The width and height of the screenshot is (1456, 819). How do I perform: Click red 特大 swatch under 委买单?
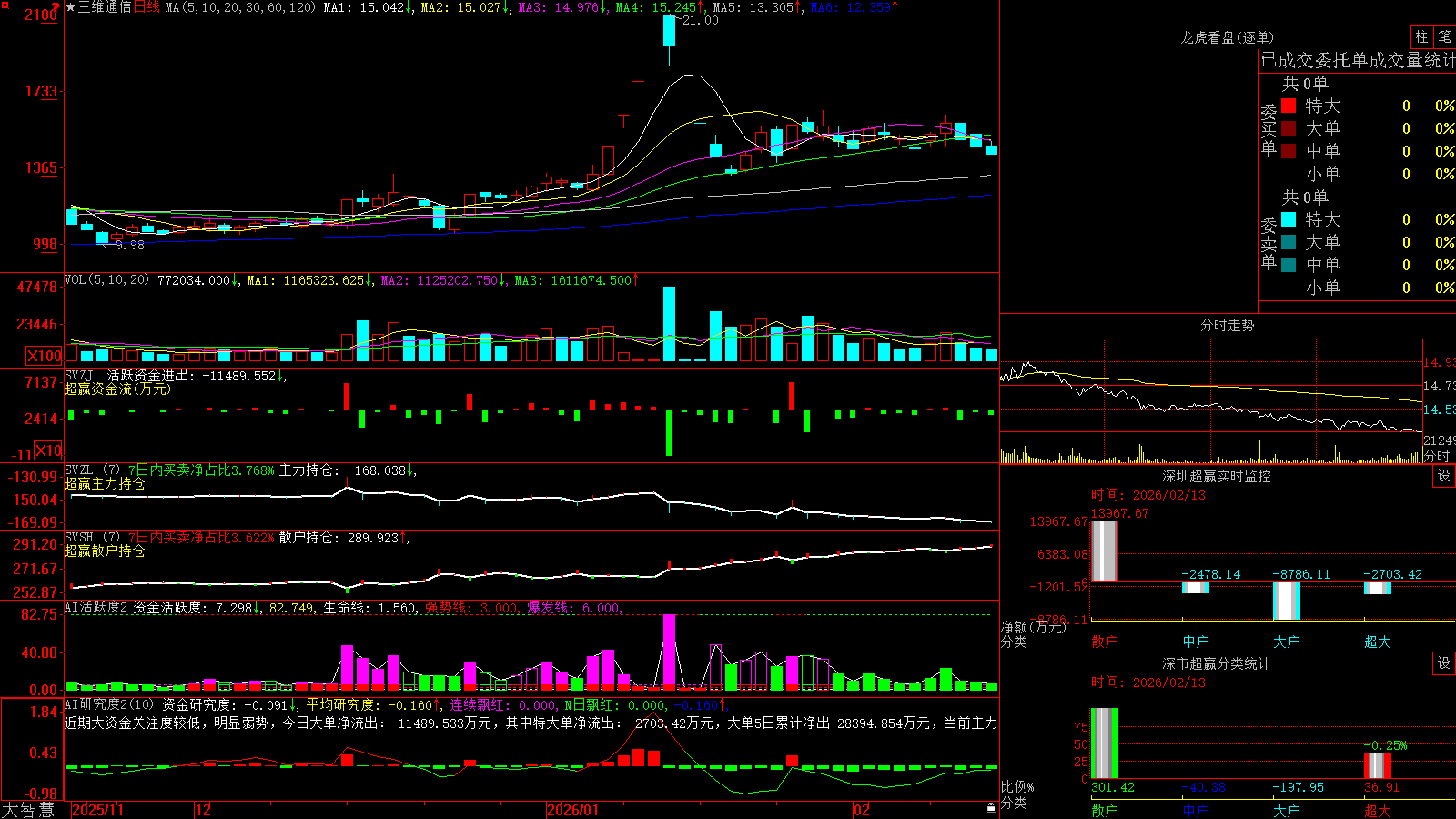pos(1289,106)
